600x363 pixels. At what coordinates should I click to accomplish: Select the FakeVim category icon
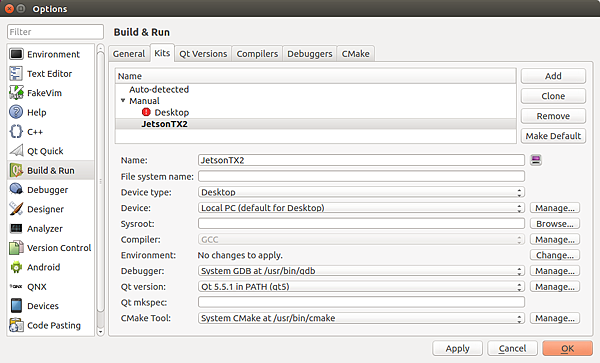pos(16,93)
